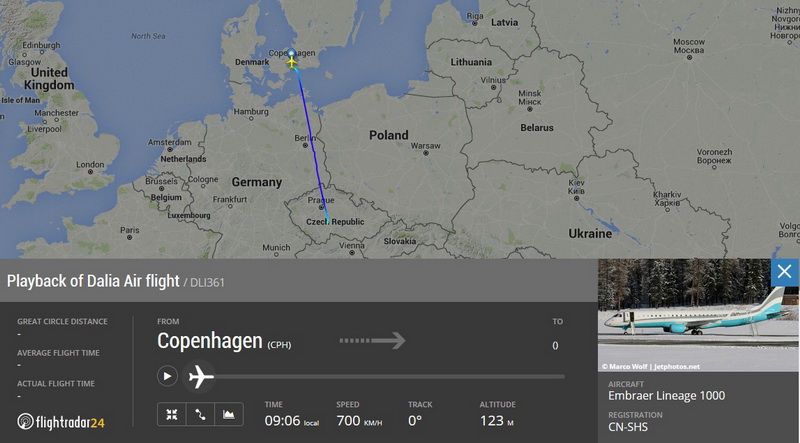This screenshot has width=800, height=443.
Task: Click the yellow aircraft icon near Copenhagen
Action: 291,62
